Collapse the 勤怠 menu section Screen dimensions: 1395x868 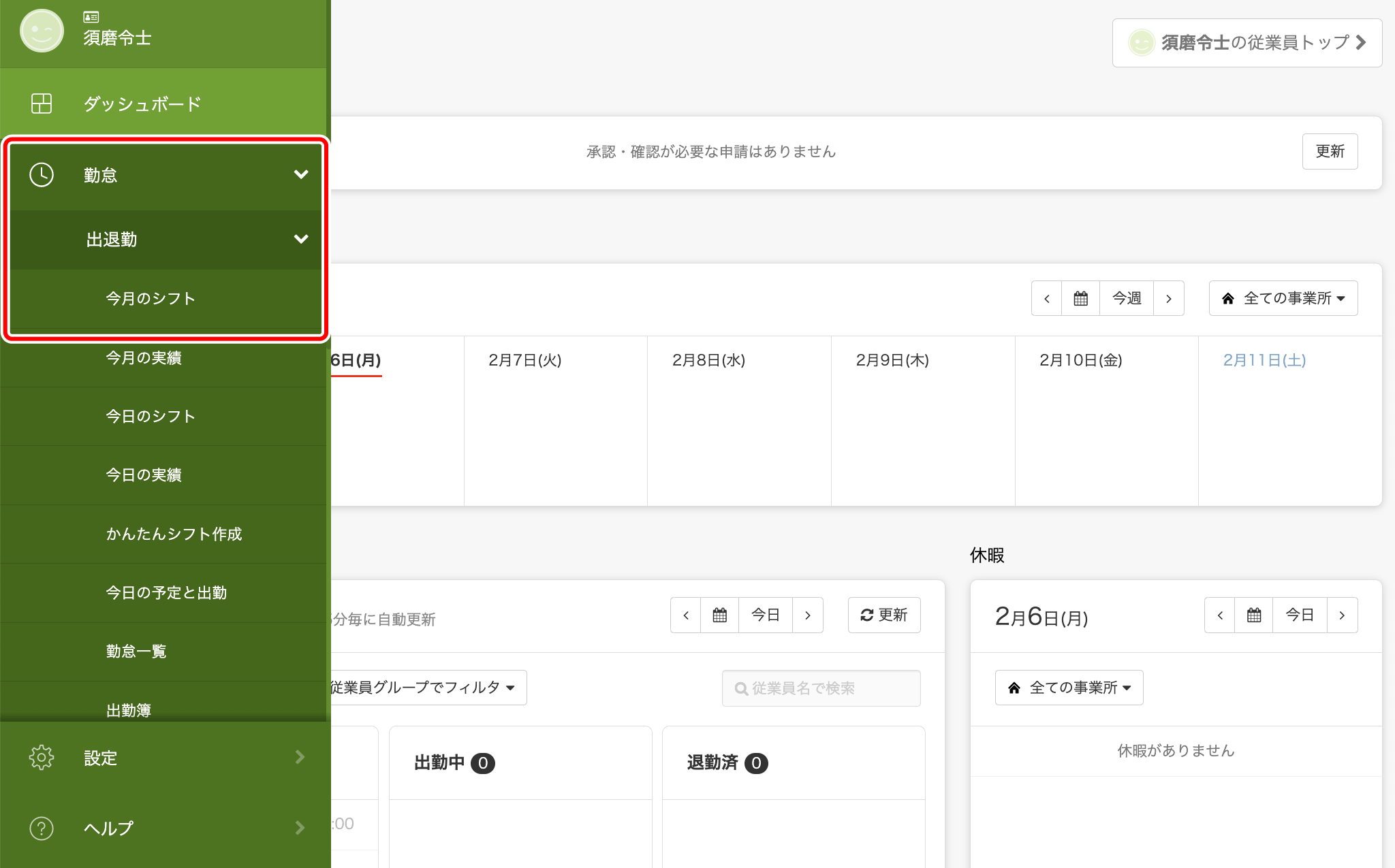300,175
